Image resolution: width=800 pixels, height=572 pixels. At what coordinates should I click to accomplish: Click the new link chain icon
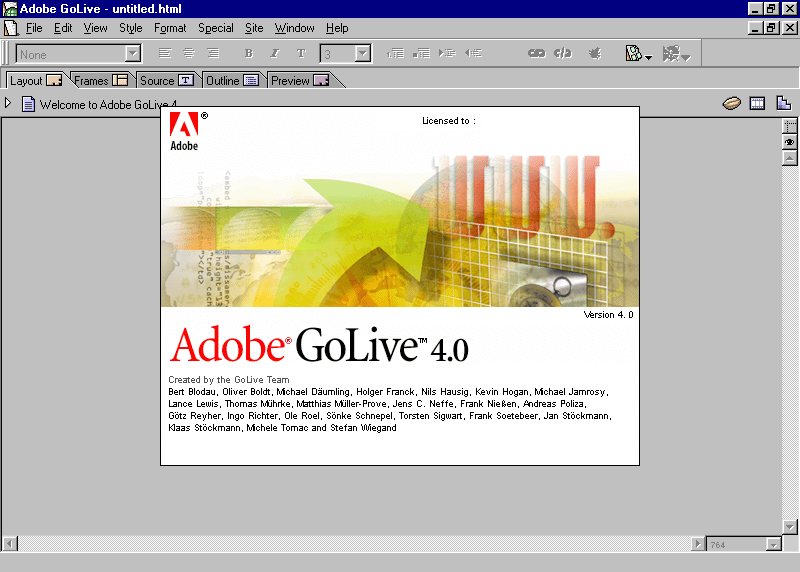pos(537,53)
